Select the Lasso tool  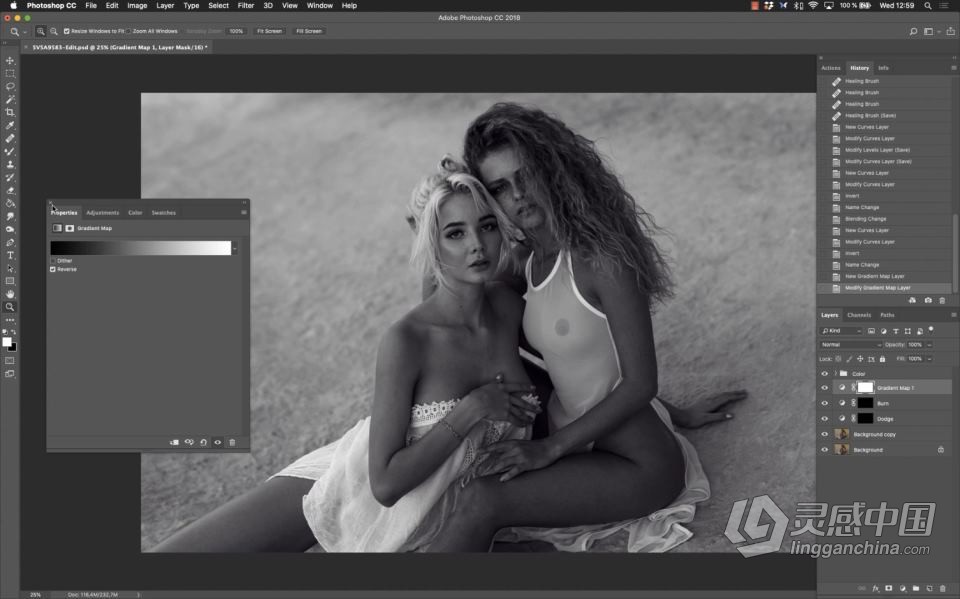[x=11, y=86]
